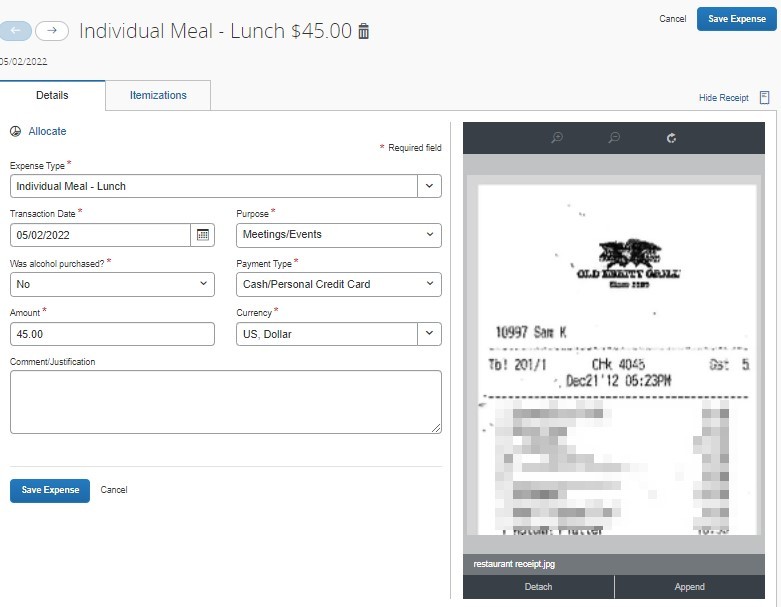Open the Was alcohol purchased dropdown
Image resolution: width=781 pixels, height=607 pixels.
click(x=112, y=284)
